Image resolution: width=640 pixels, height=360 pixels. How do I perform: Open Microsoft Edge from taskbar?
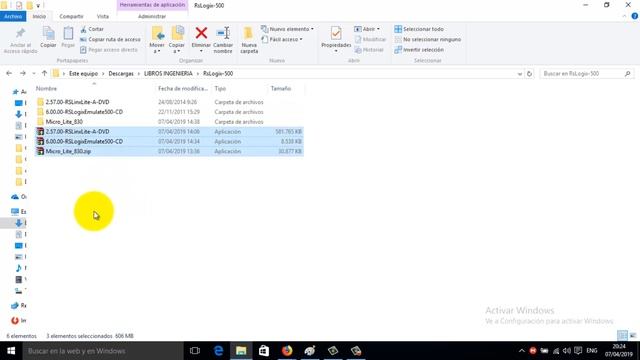click(x=218, y=351)
